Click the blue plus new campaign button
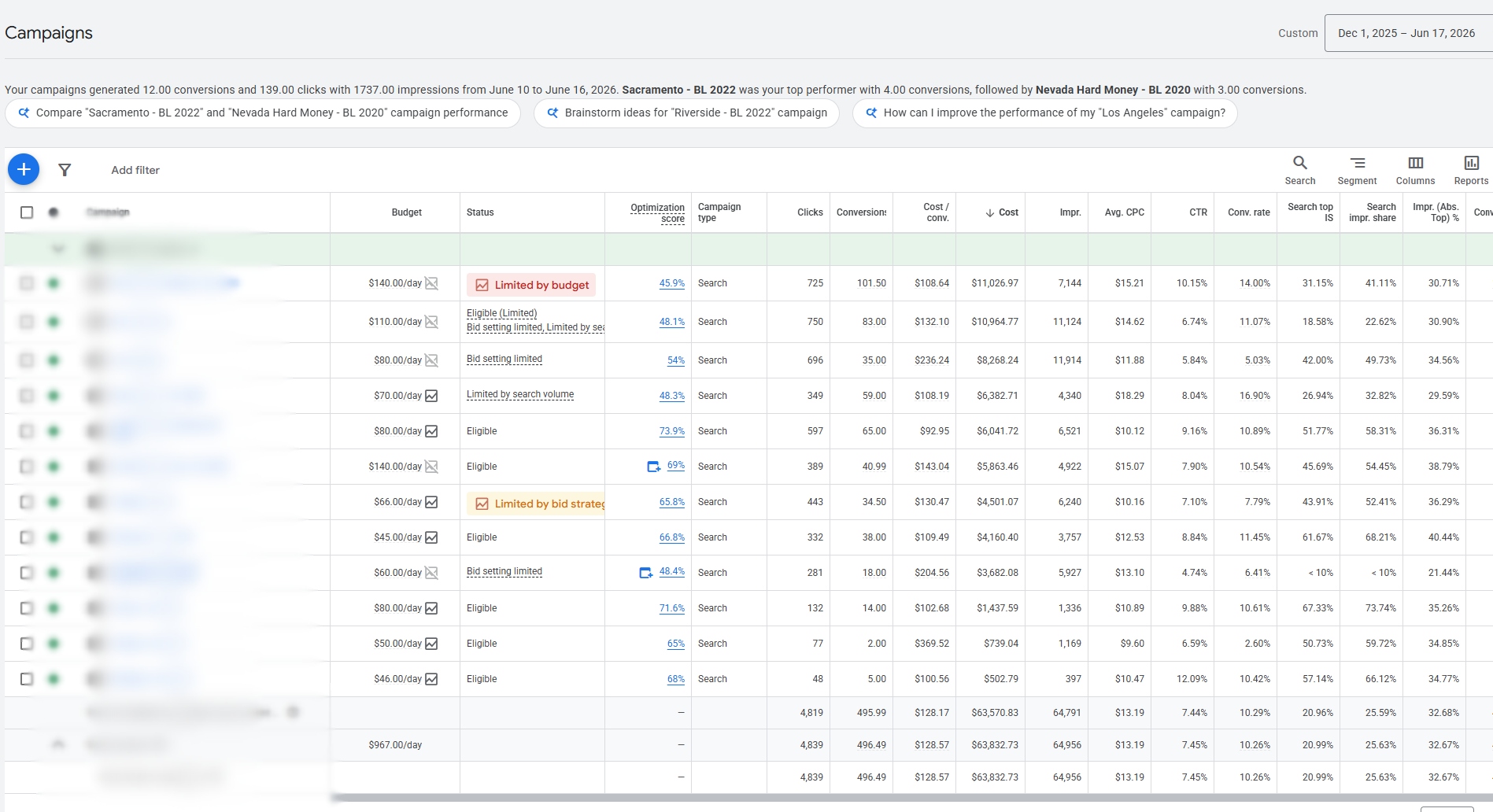The width and height of the screenshot is (1493, 812). click(x=24, y=169)
